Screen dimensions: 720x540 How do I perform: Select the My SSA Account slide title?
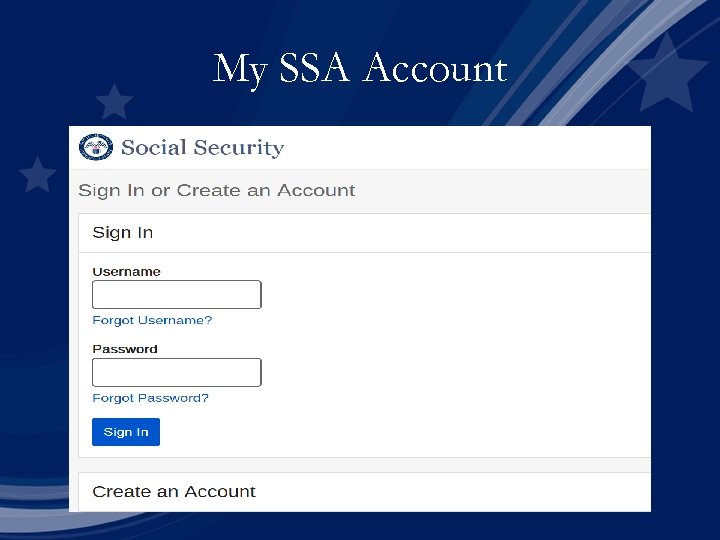[360, 69]
